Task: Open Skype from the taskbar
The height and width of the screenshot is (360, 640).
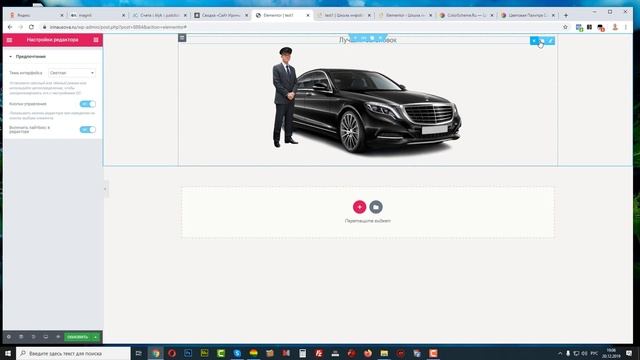Action: coord(237,353)
